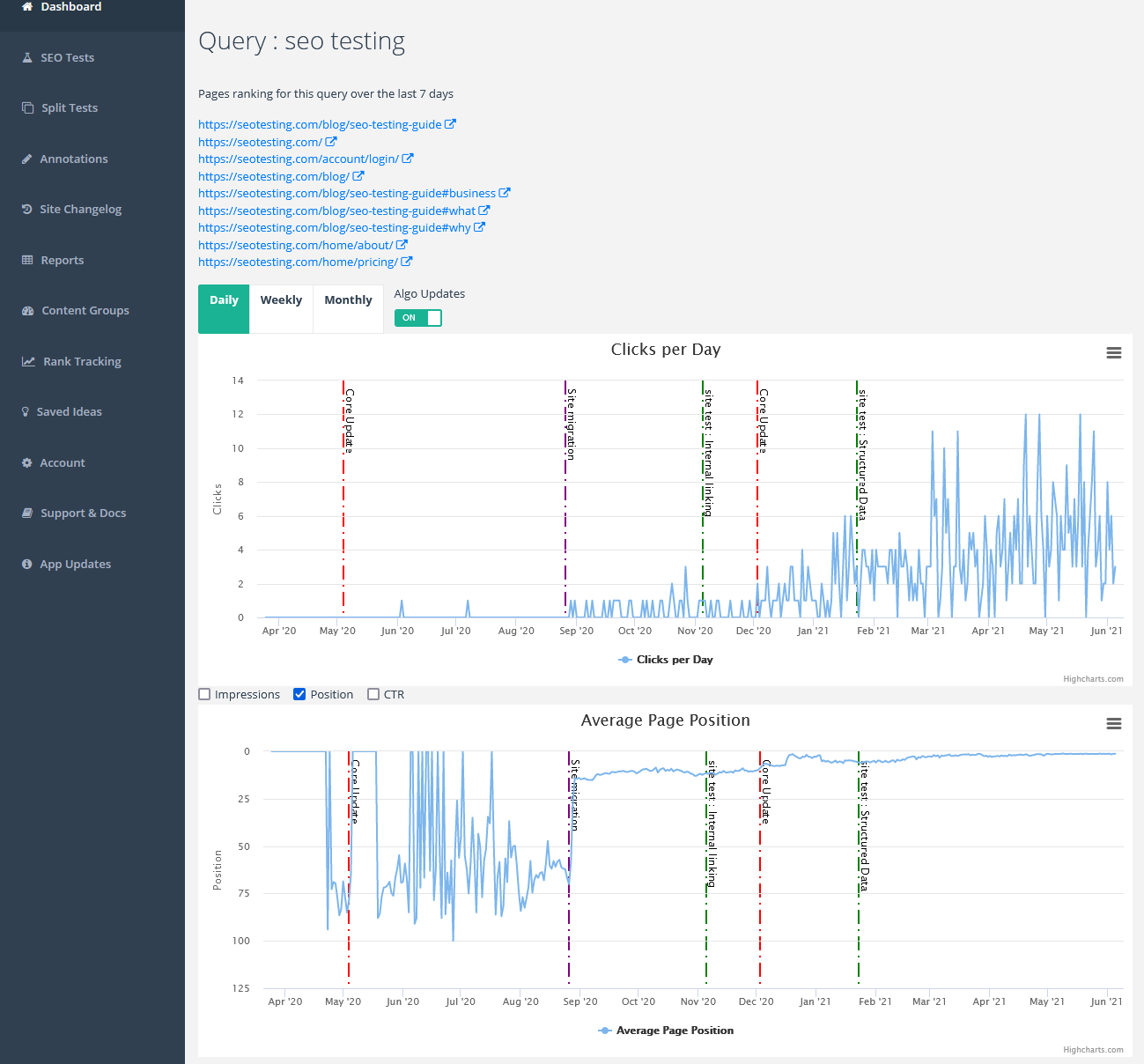
Task: Toggle Average Page Position legend series
Action: pos(666,1031)
